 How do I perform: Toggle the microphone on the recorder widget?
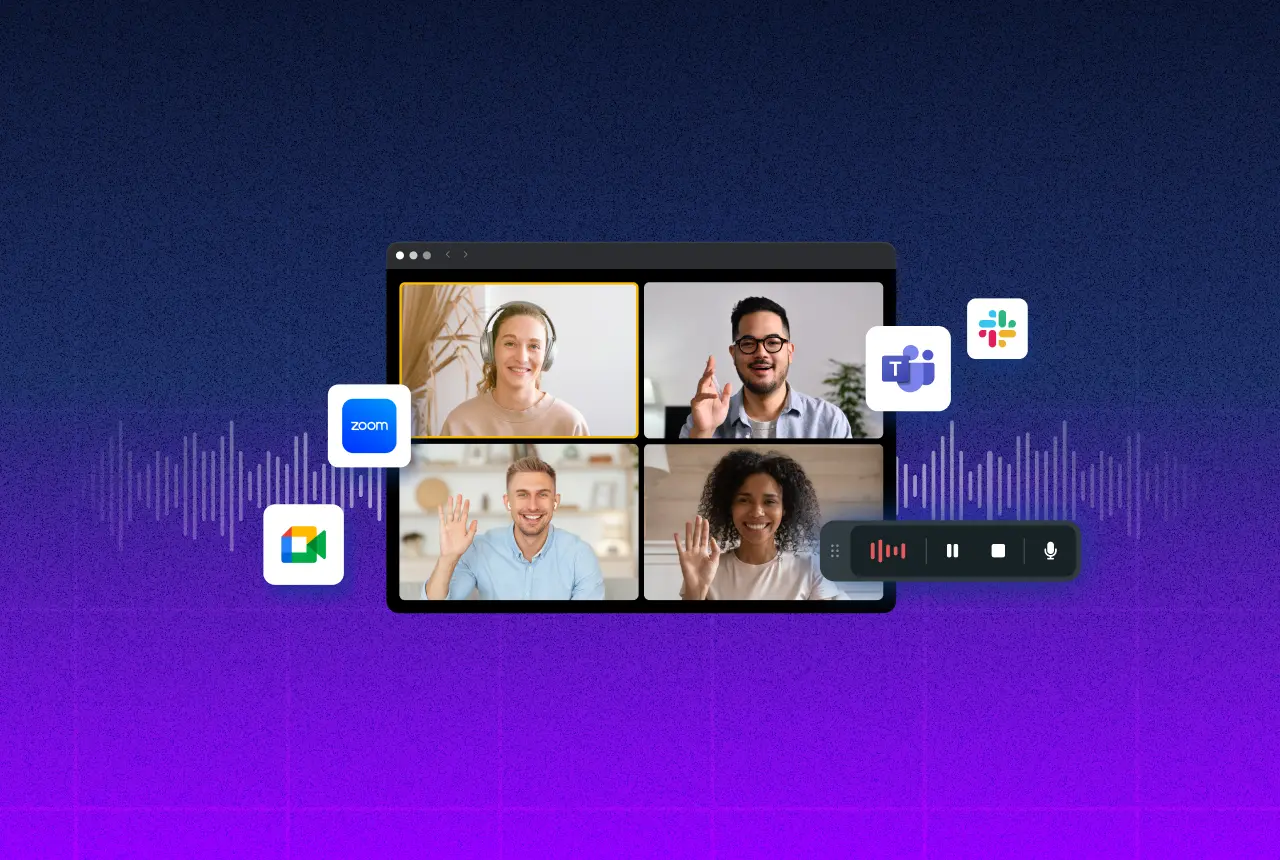pyautogui.click(x=1050, y=550)
